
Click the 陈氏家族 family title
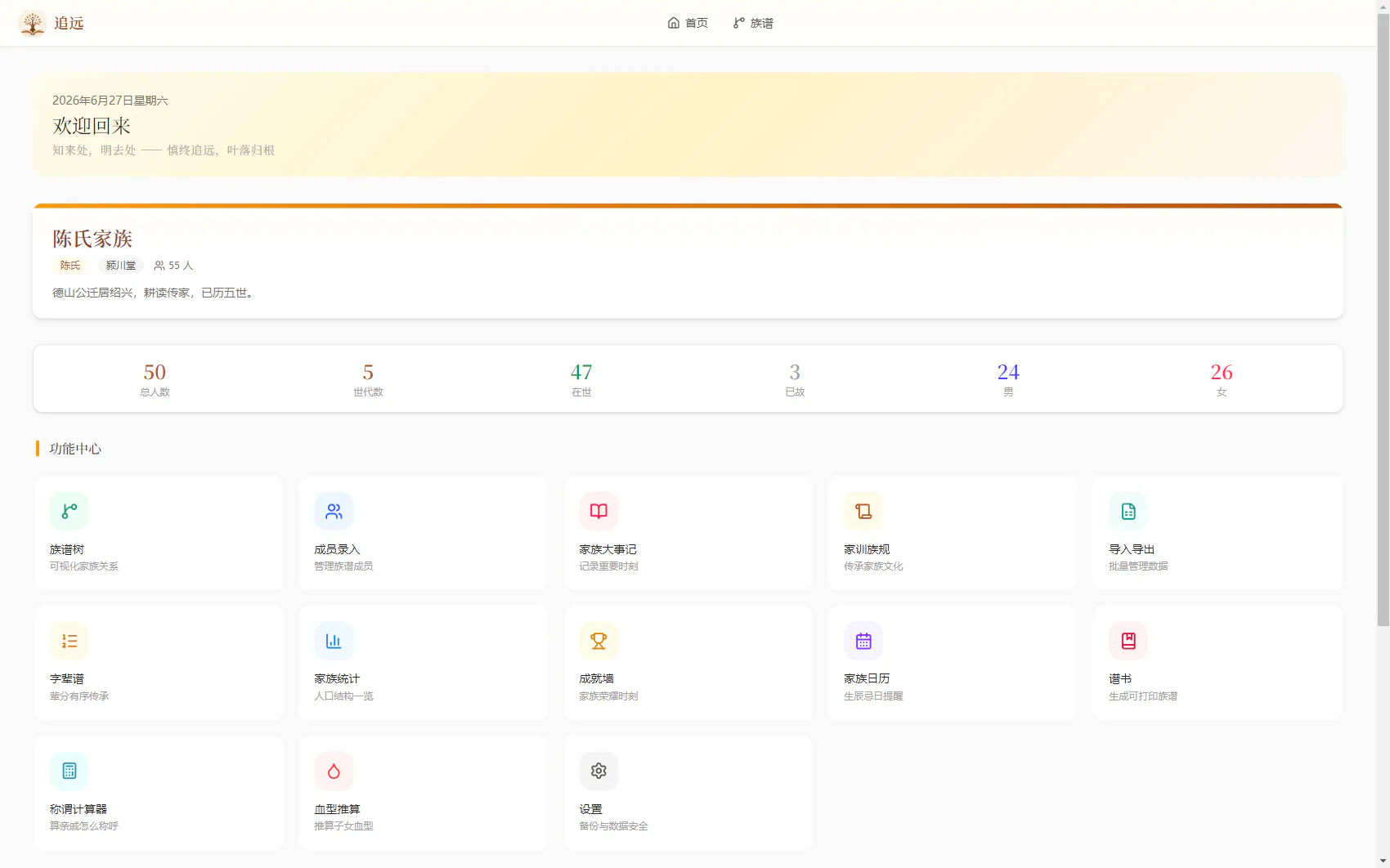[92, 239]
